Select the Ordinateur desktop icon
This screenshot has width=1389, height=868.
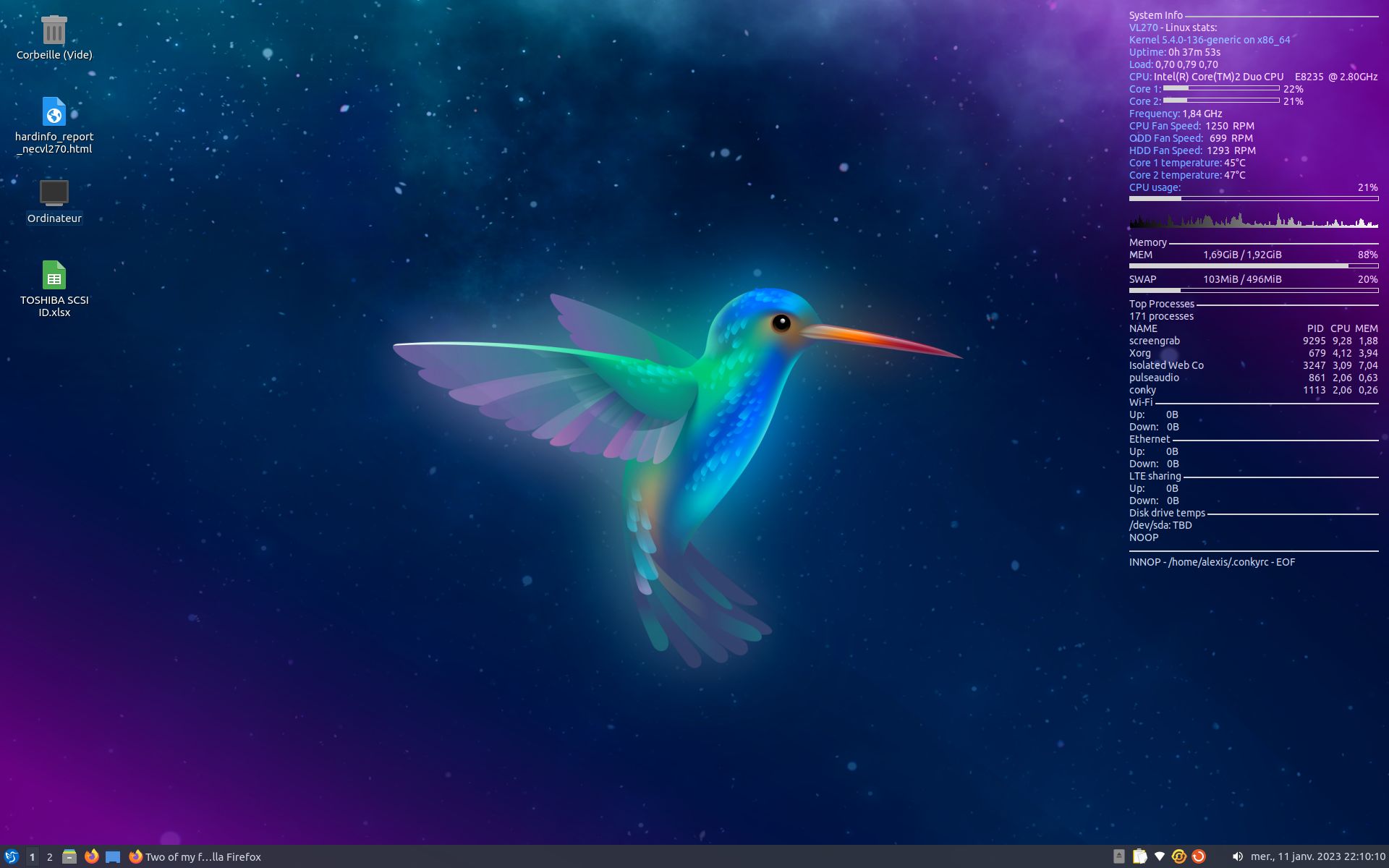click(54, 193)
